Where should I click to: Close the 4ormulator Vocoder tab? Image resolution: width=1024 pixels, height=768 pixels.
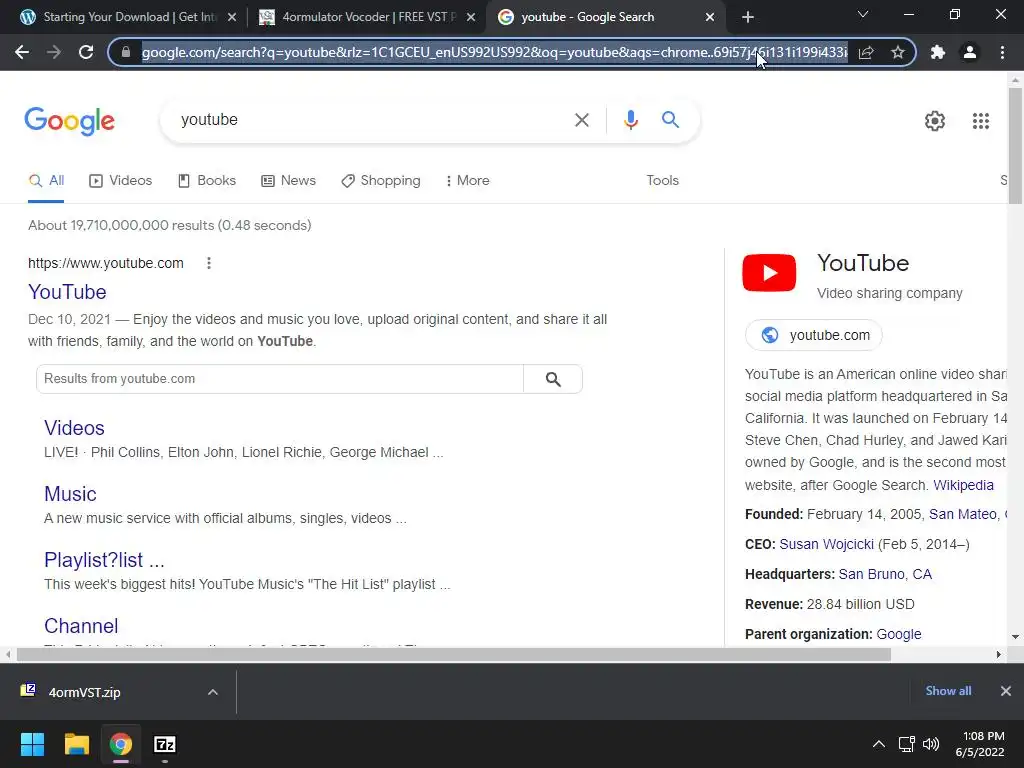471,18
